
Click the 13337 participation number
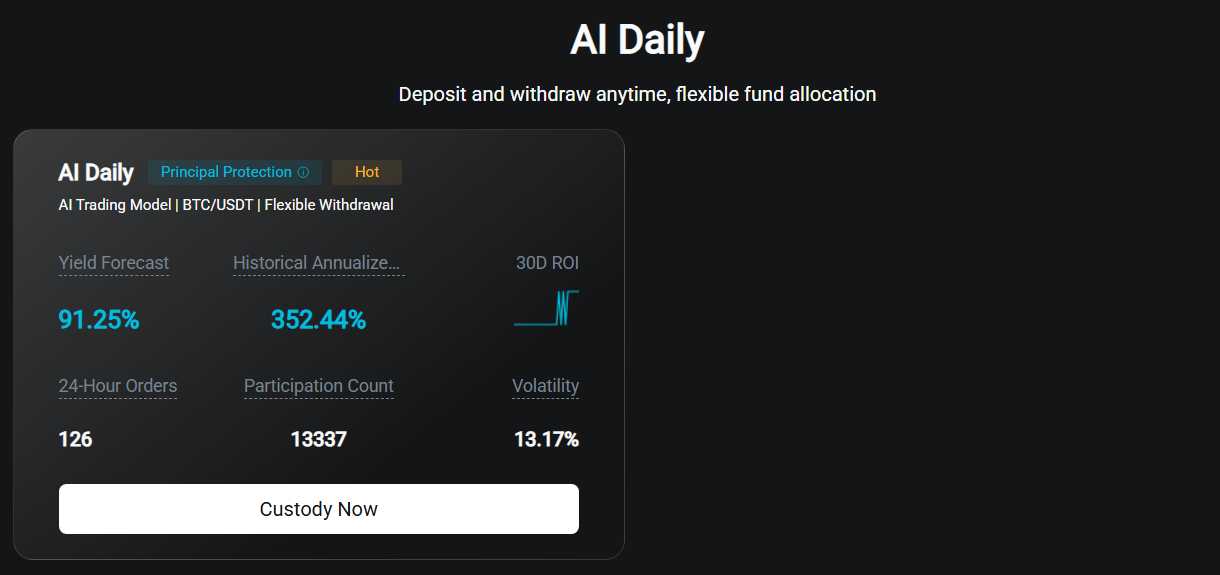click(318, 439)
